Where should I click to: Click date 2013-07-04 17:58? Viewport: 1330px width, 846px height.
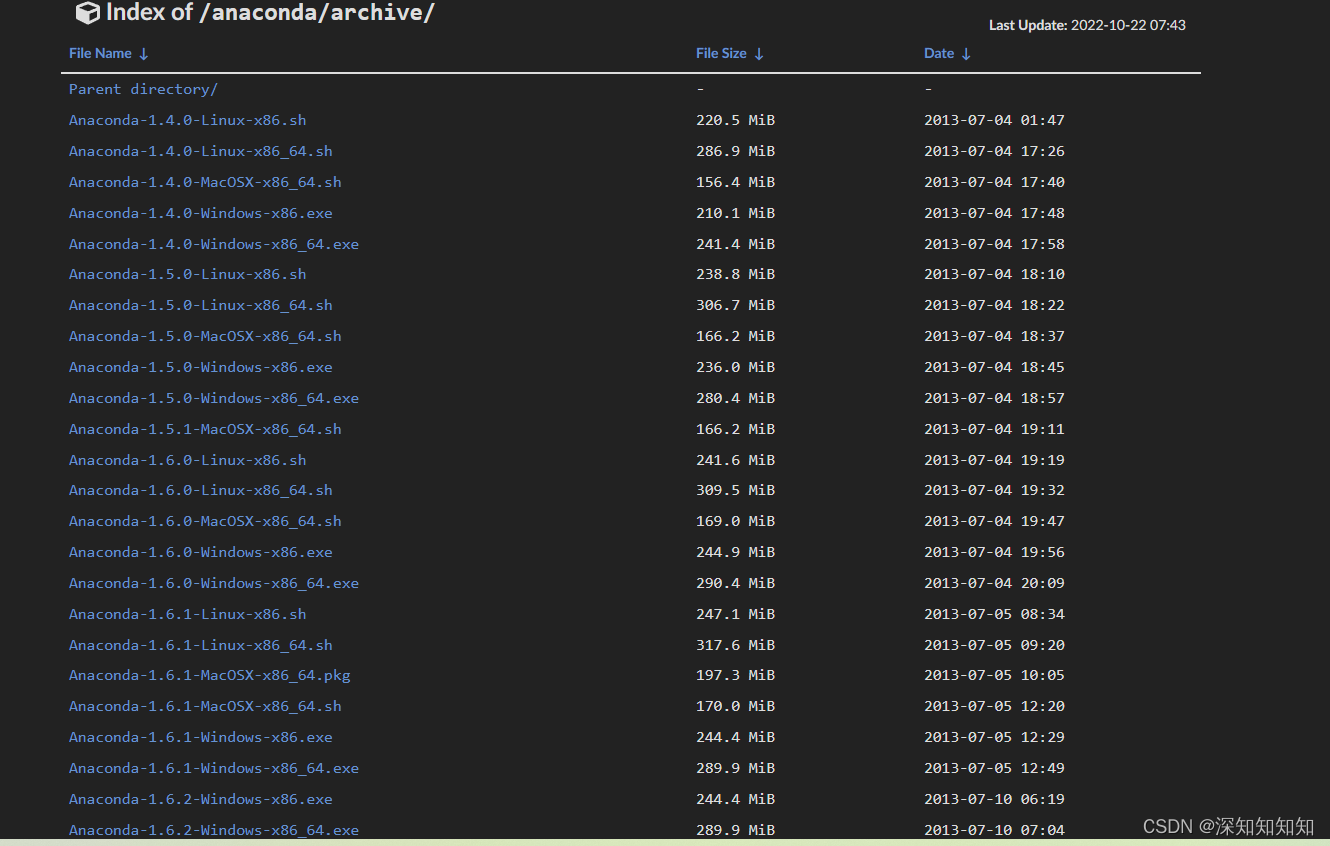point(994,244)
